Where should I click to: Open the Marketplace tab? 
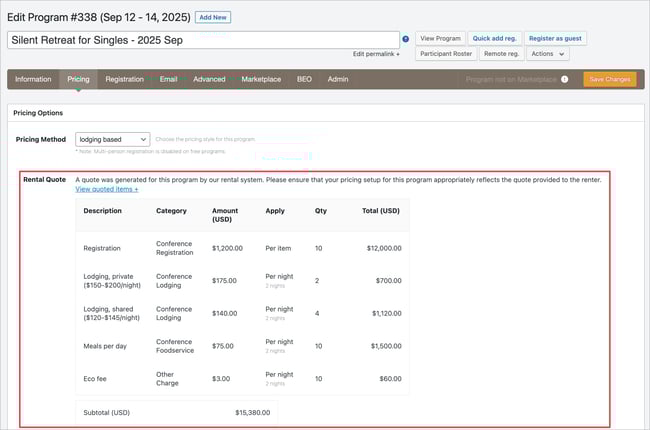pyautogui.click(x=260, y=79)
